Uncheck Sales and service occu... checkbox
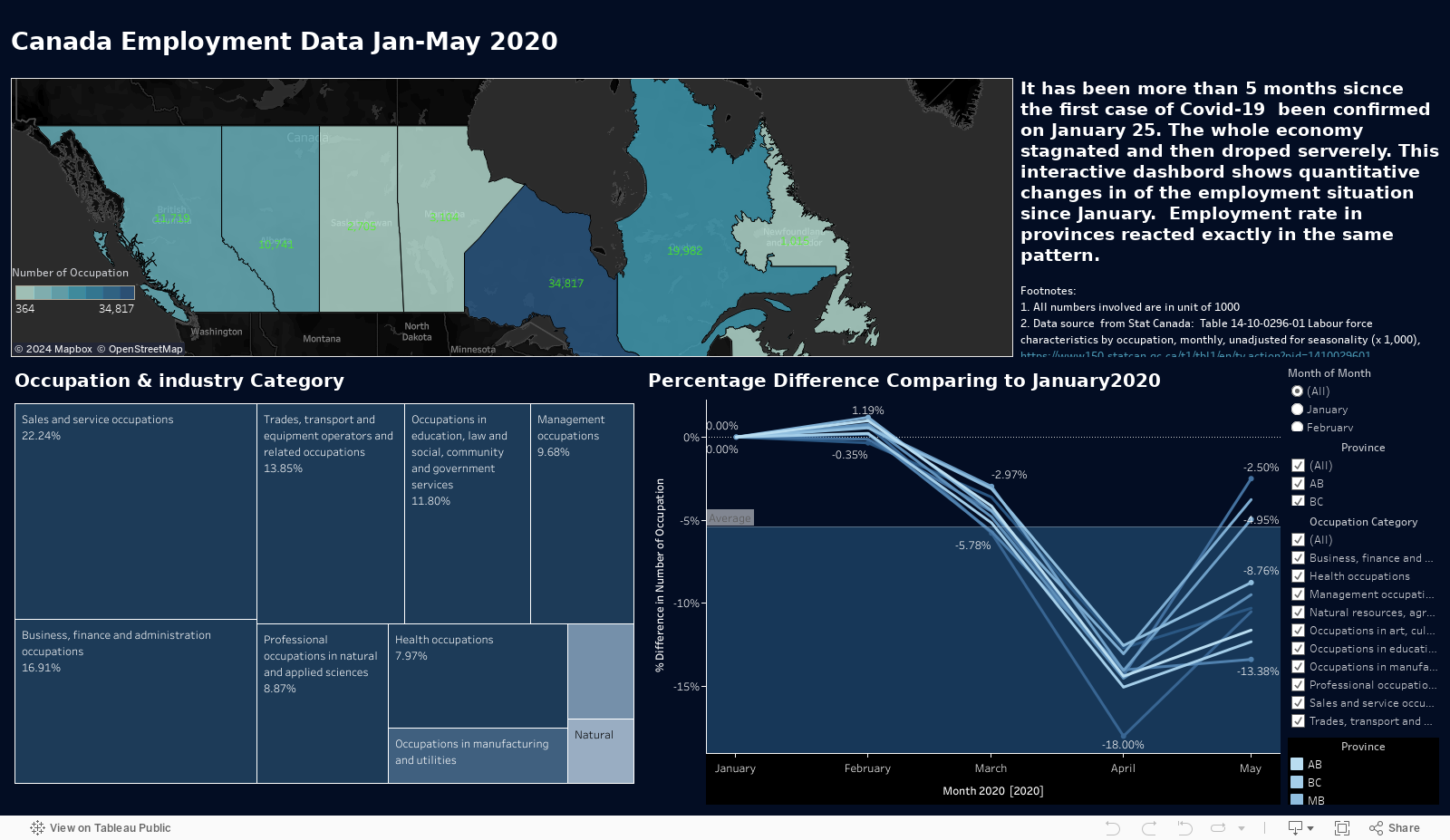Viewport: 1450px width, 840px height. pos(1298,703)
